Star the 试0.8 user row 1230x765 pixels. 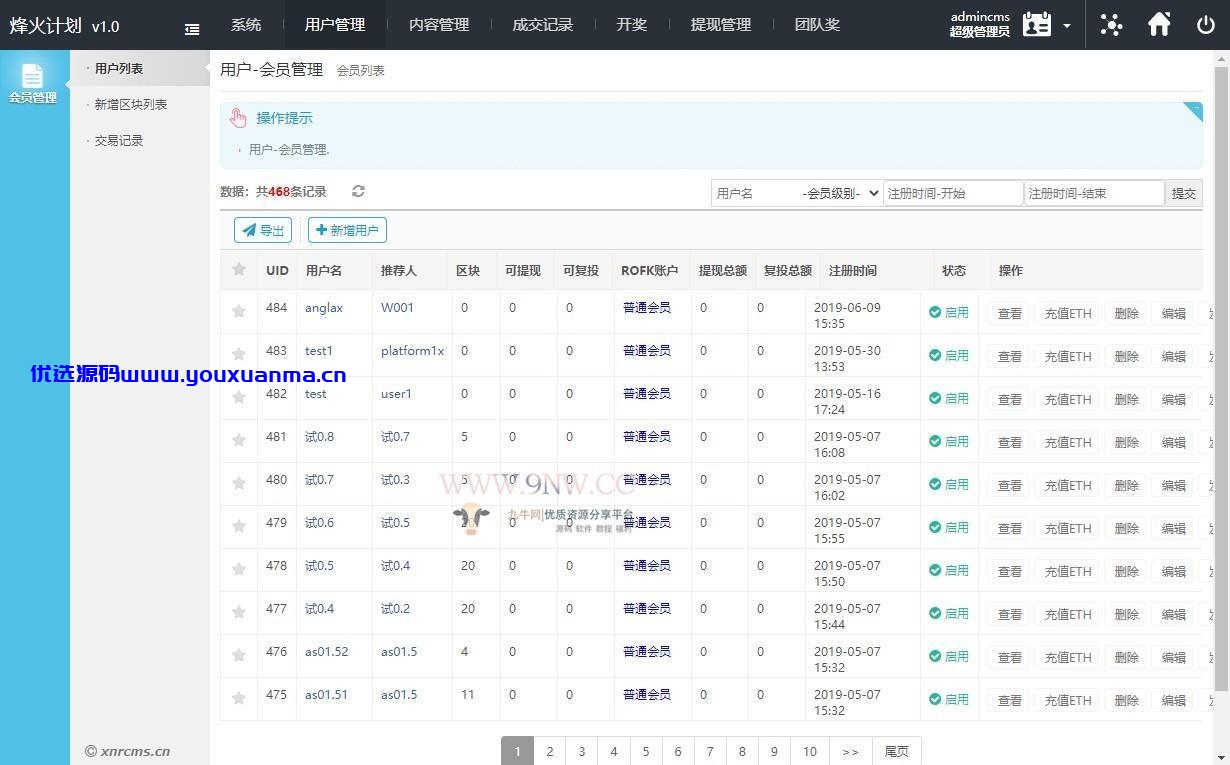click(x=239, y=440)
